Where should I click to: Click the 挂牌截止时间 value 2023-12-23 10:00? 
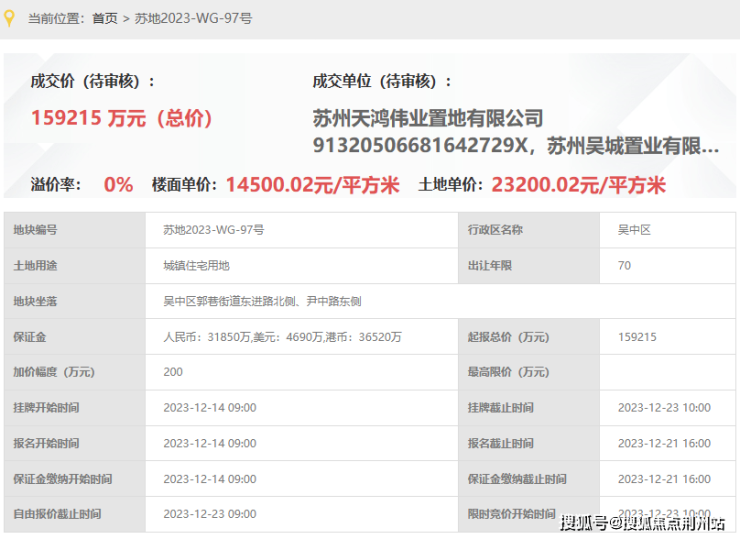(664, 408)
